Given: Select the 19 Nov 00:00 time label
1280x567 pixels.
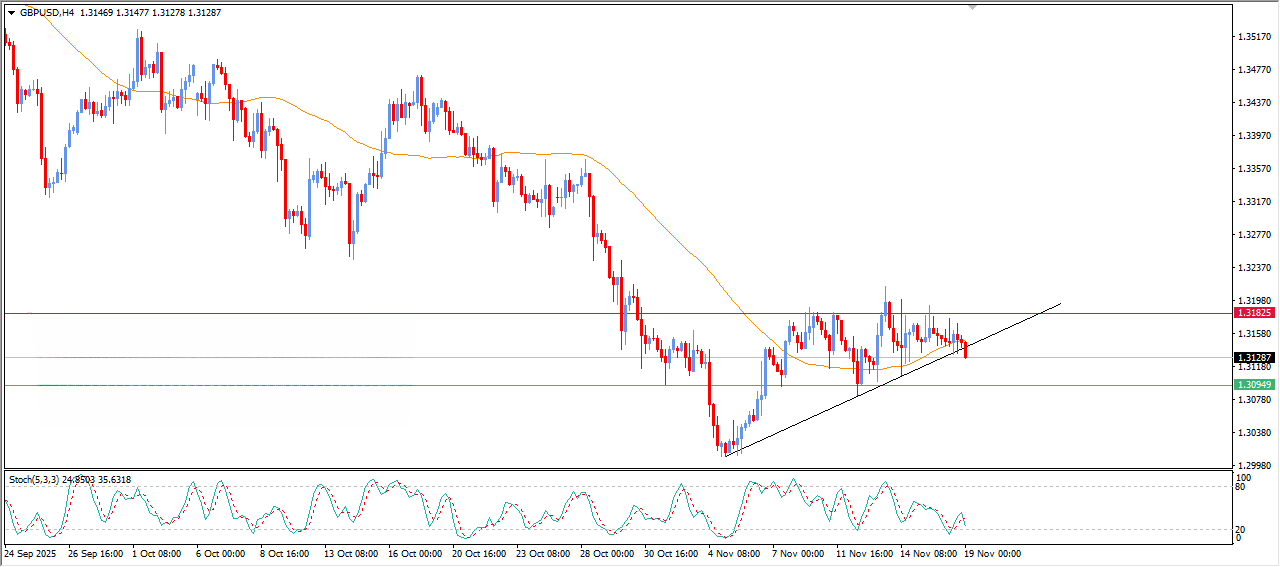Looking at the screenshot, I should pos(992,553).
